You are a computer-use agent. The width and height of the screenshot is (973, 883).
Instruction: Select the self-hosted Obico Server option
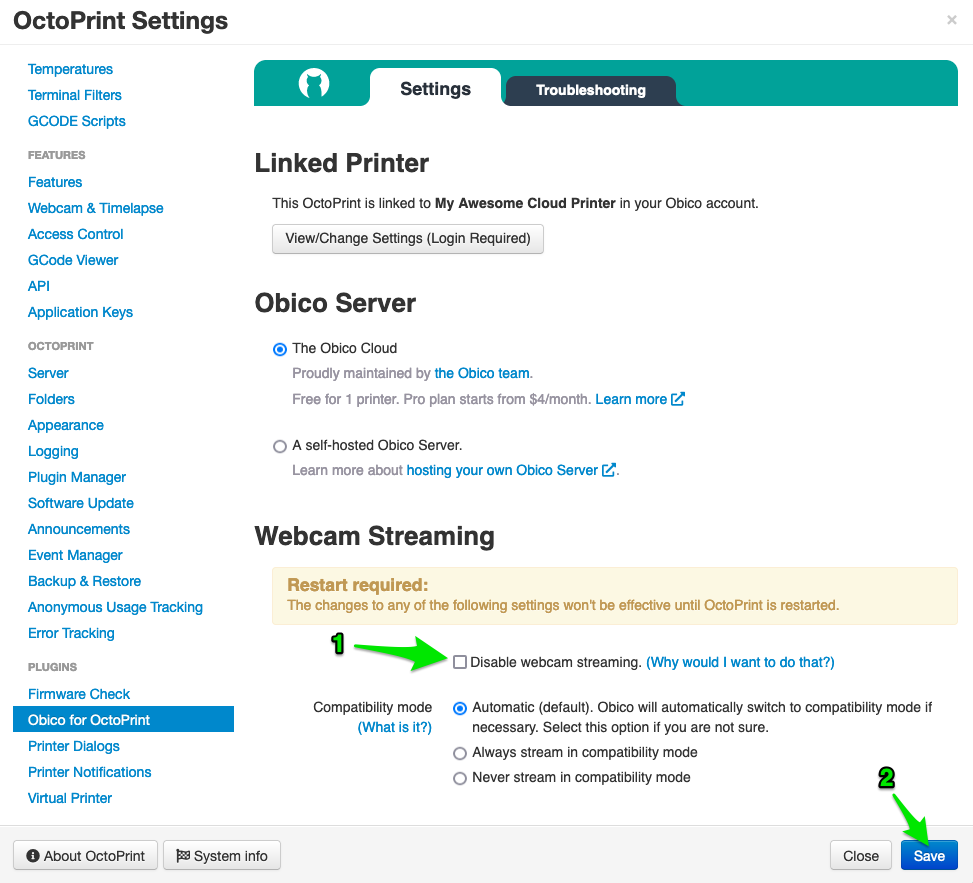(280, 446)
